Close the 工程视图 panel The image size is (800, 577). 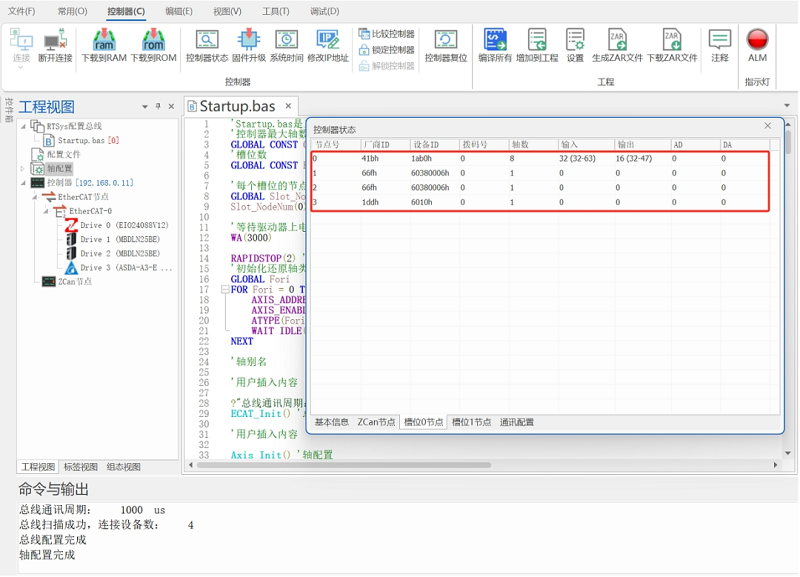point(171,106)
